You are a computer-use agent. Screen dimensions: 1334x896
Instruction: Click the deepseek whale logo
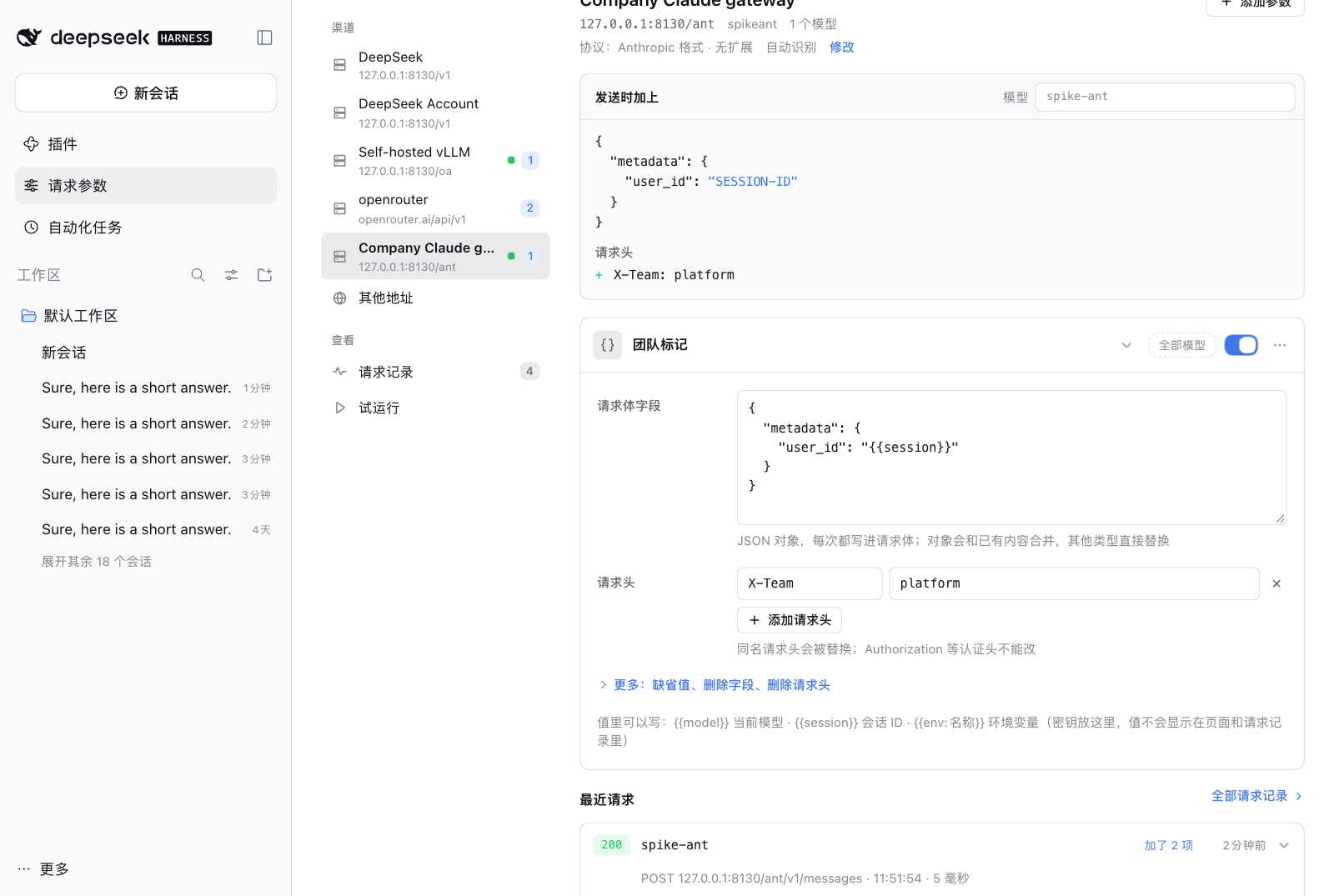point(29,38)
